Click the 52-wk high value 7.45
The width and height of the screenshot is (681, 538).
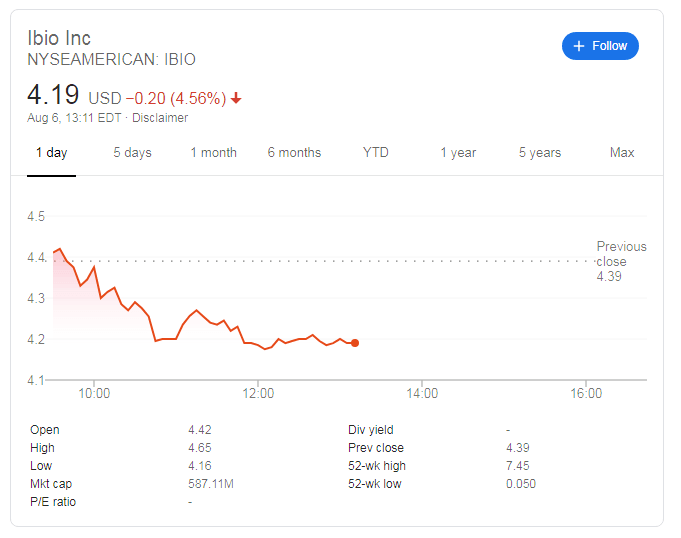(x=518, y=466)
